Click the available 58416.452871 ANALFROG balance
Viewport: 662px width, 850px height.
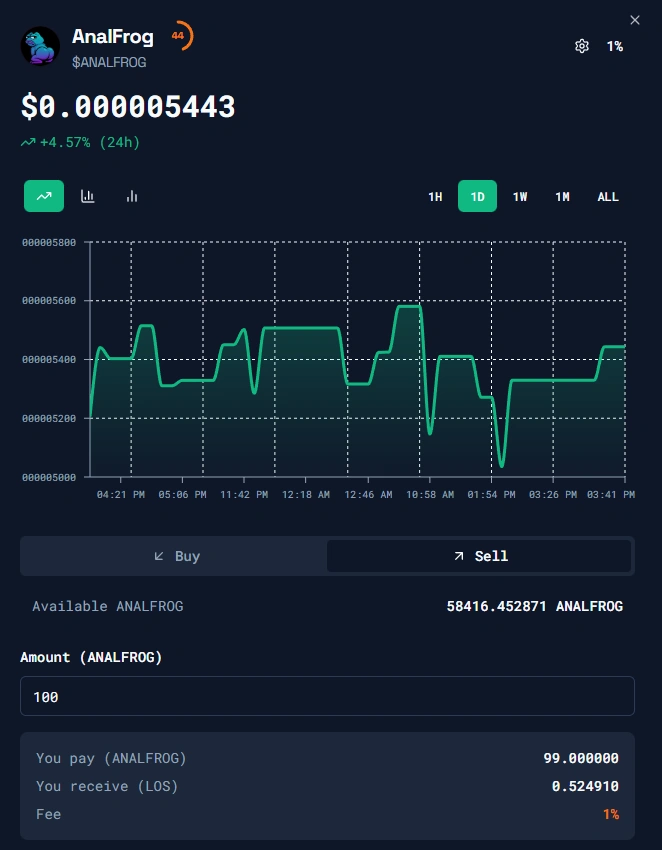[534, 606]
